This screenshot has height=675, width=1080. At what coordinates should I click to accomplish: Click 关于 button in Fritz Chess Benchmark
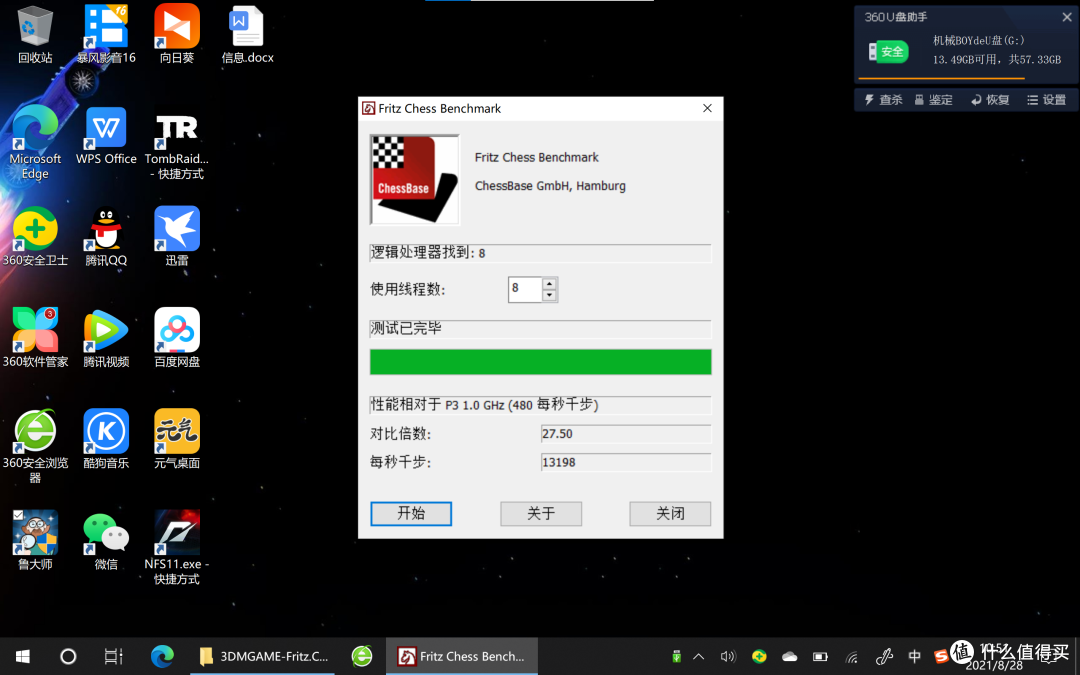coord(541,513)
